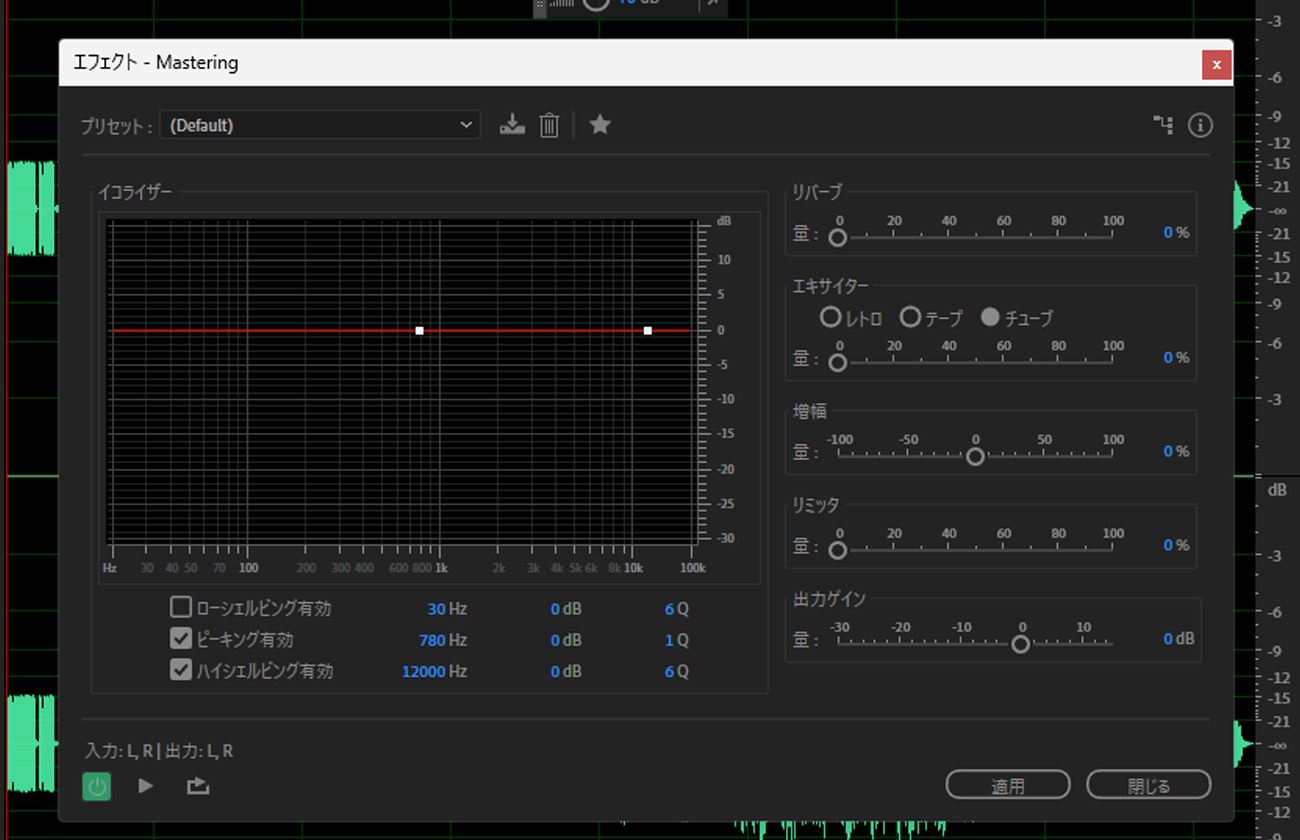This screenshot has width=1300, height=840.
Task: Click the リバーブ amount slider handle
Action: pyautogui.click(x=838, y=238)
